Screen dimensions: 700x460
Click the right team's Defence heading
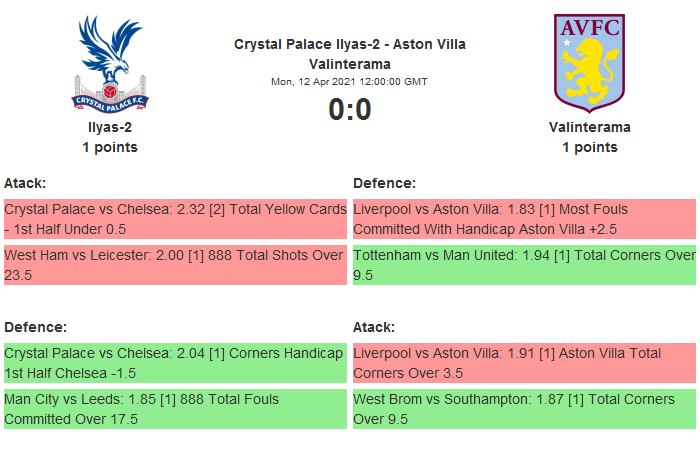click(x=384, y=183)
